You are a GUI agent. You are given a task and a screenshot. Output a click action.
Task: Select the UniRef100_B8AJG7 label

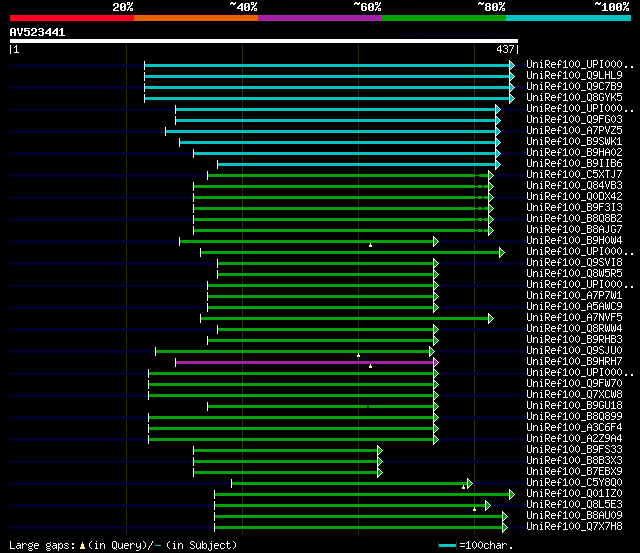click(574, 230)
